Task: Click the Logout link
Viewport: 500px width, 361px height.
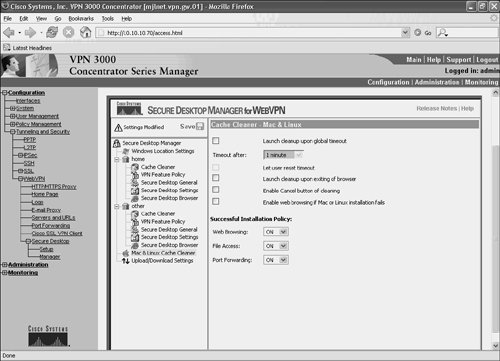Action: [487, 60]
